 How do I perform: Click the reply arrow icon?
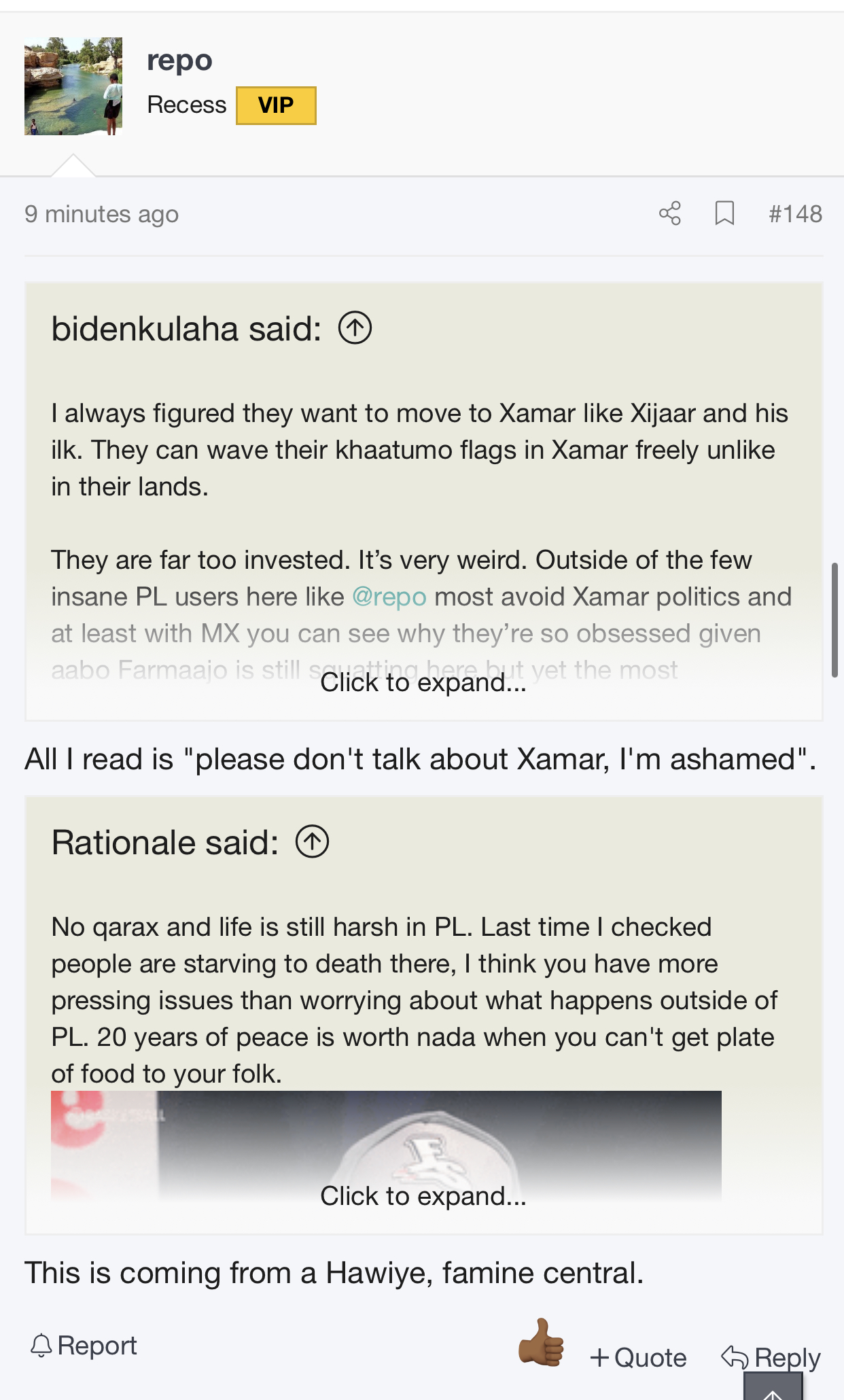coord(735,1357)
